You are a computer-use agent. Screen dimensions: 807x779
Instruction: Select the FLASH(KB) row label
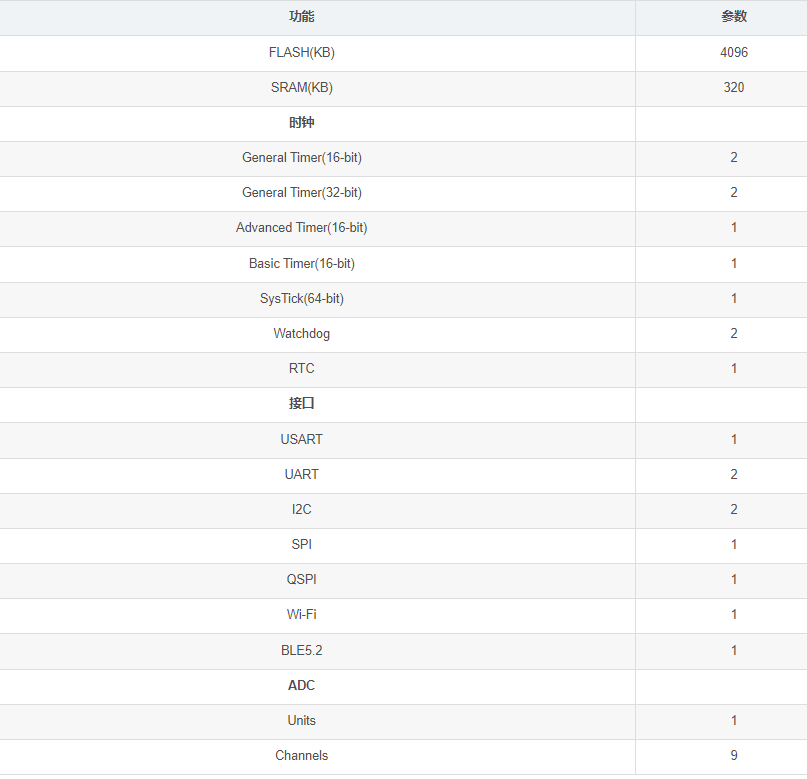[302, 52]
